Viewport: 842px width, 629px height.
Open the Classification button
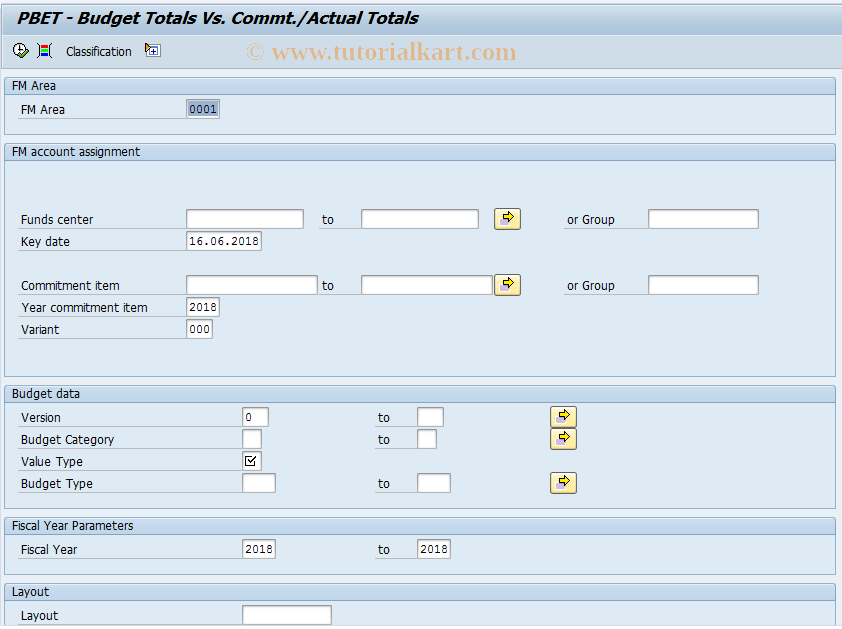tap(99, 52)
